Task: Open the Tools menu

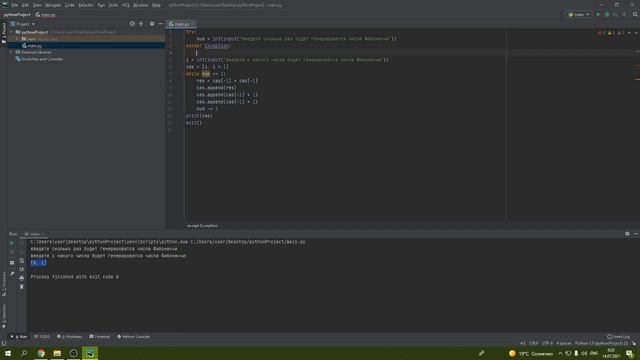Action: tap(113, 5)
